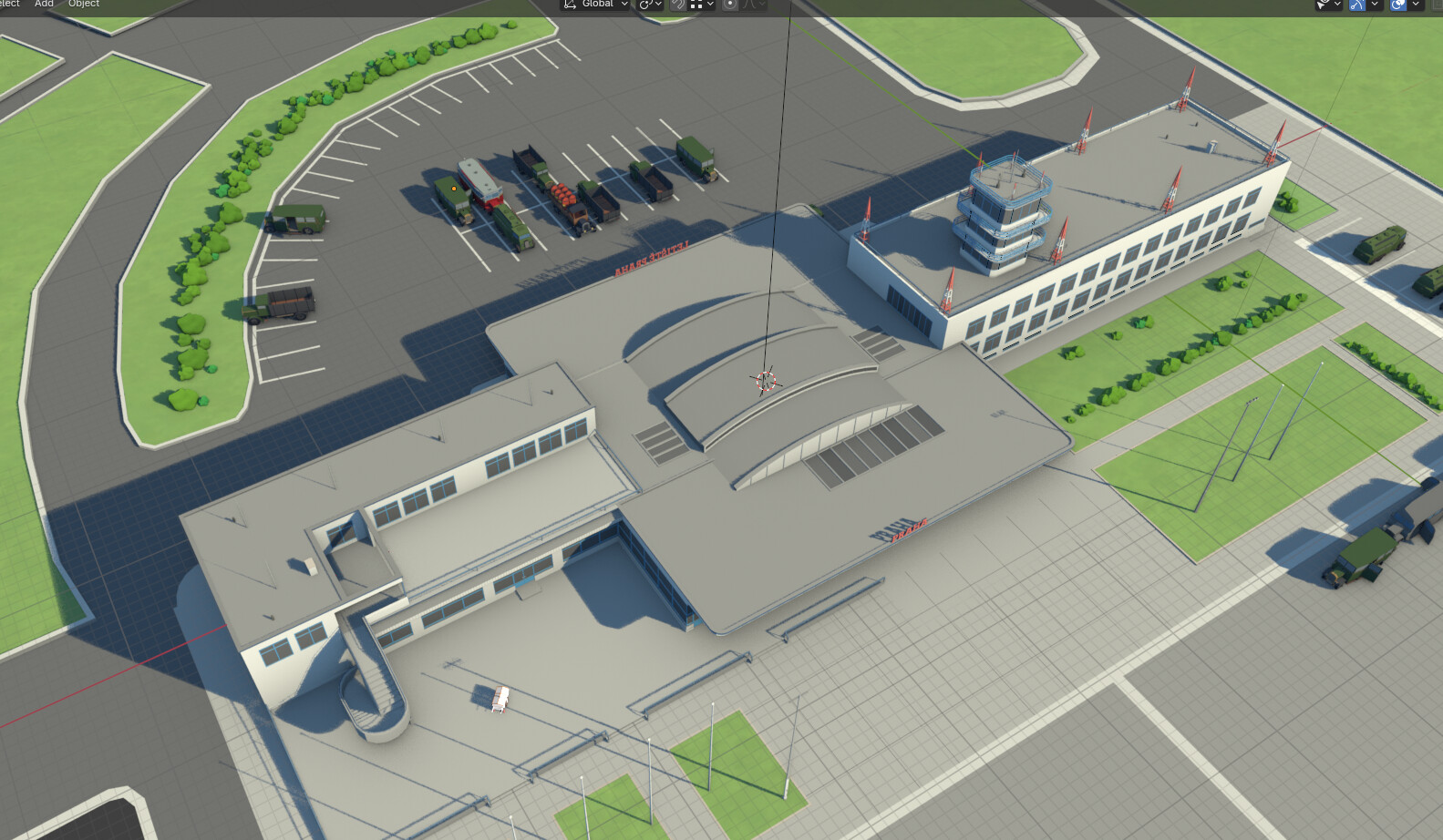Toggle proportional editing
The height and width of the screenshot is (840, 1443).
click(730, 4)
